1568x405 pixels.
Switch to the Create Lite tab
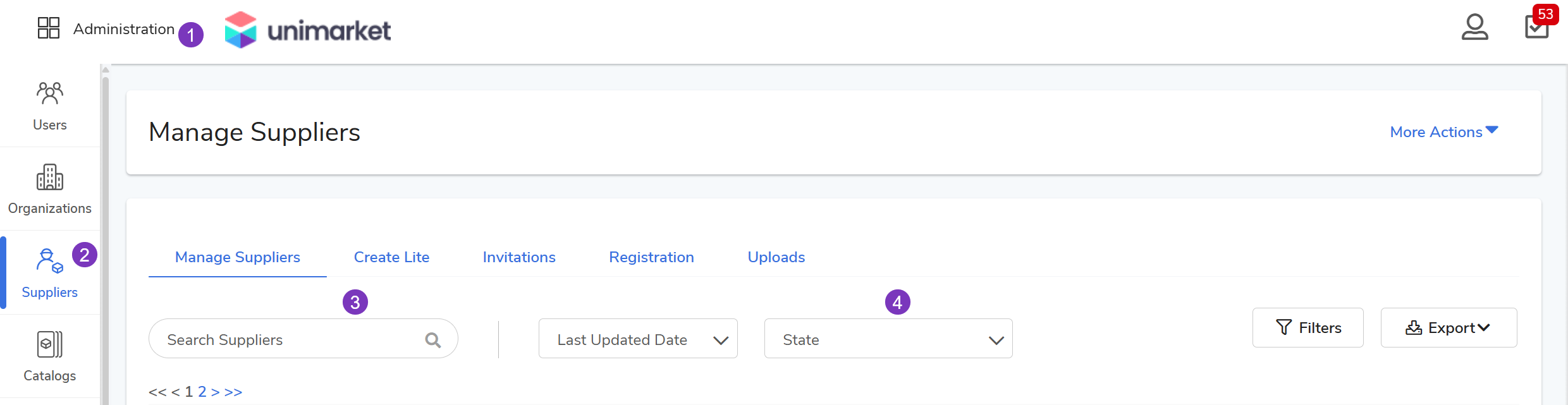pos(391,257)
